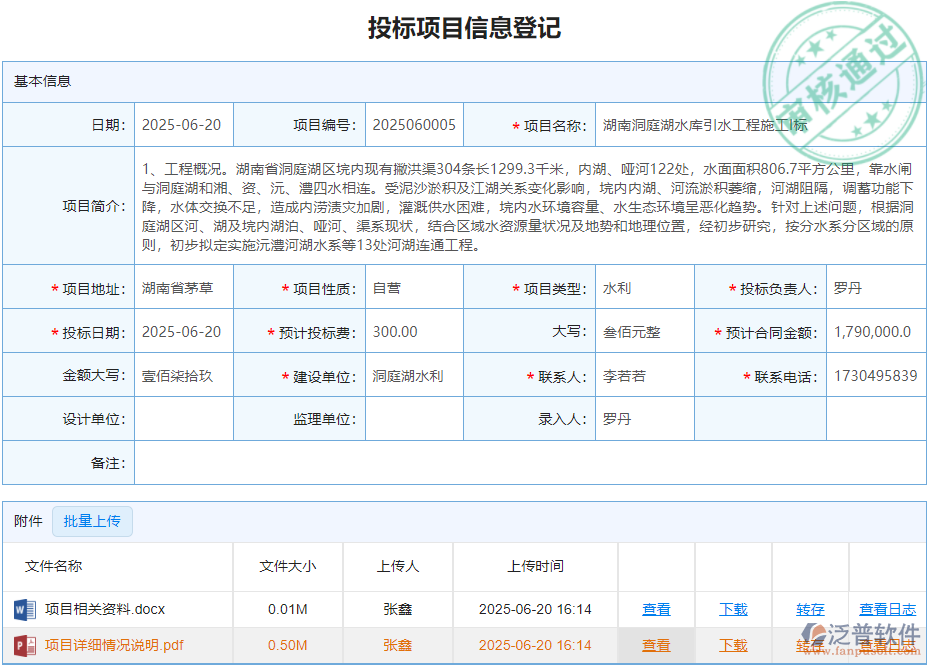931x667 pixels.
Task: Click 查看 to view 项目相关资料.docx
Action: click(x=656, y=609)
